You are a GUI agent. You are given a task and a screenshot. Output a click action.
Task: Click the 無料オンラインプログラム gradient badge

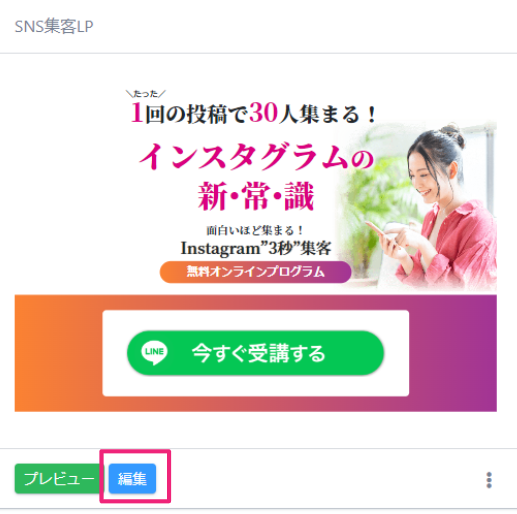pyautogui.click(x=255, y=272)
